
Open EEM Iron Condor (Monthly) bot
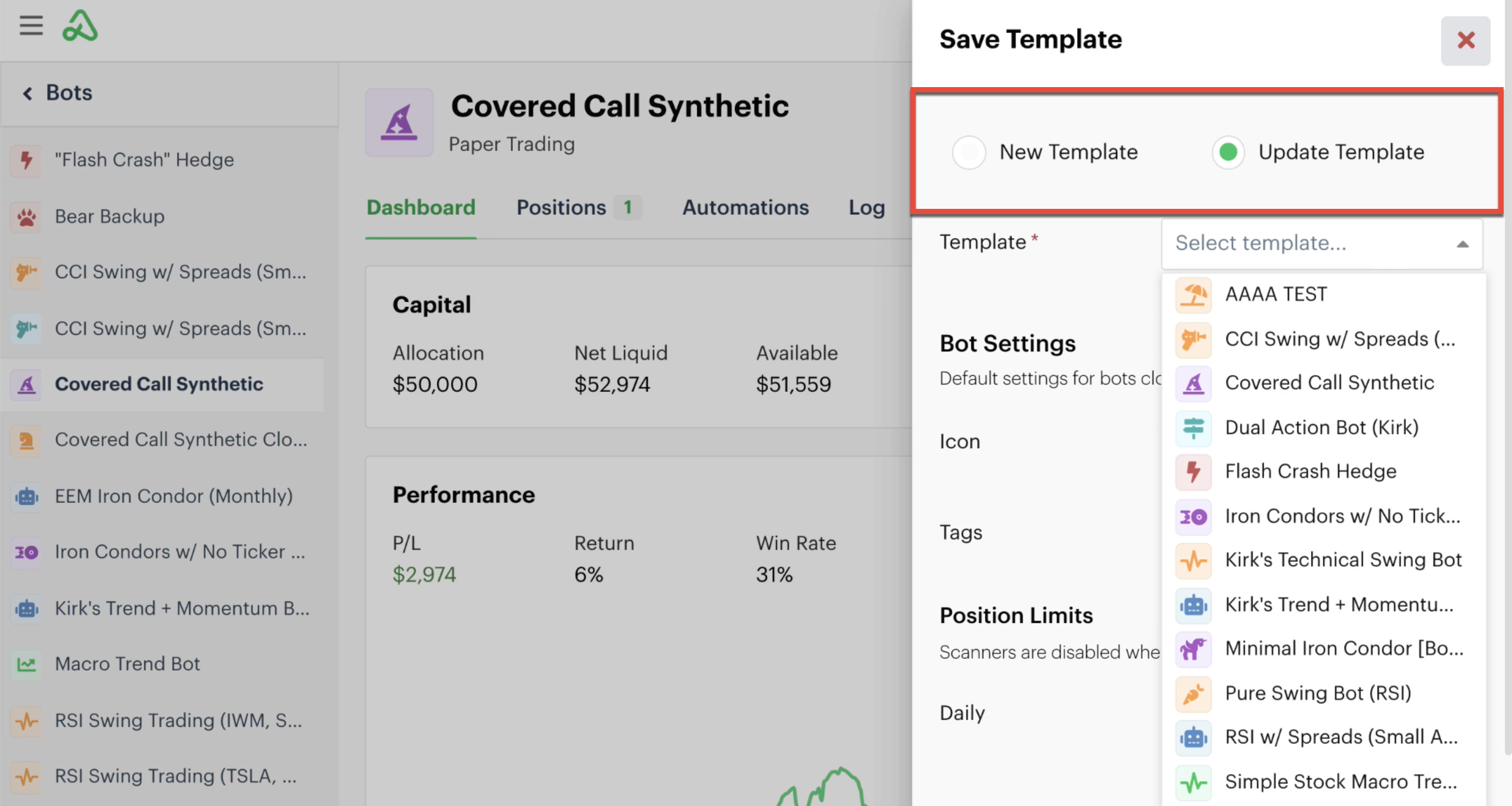173,496
